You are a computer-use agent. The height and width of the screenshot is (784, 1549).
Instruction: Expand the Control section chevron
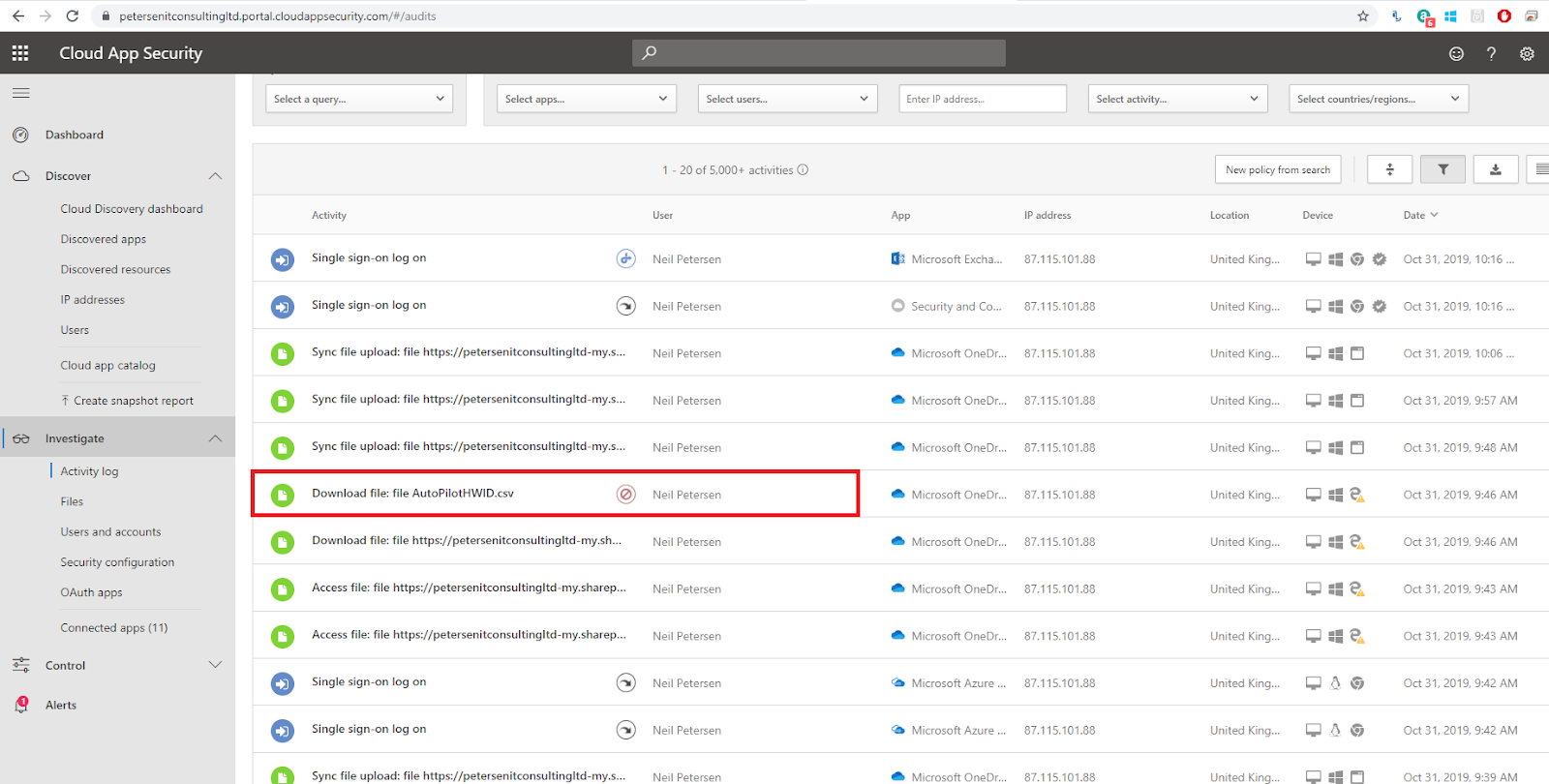click(215, 665)
